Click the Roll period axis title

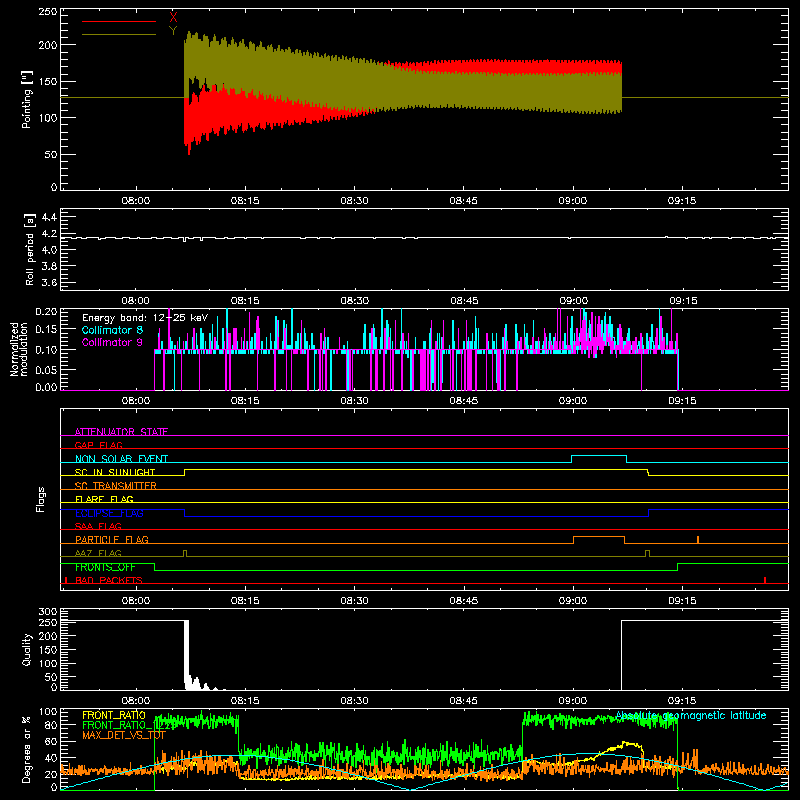click(30, 249)
